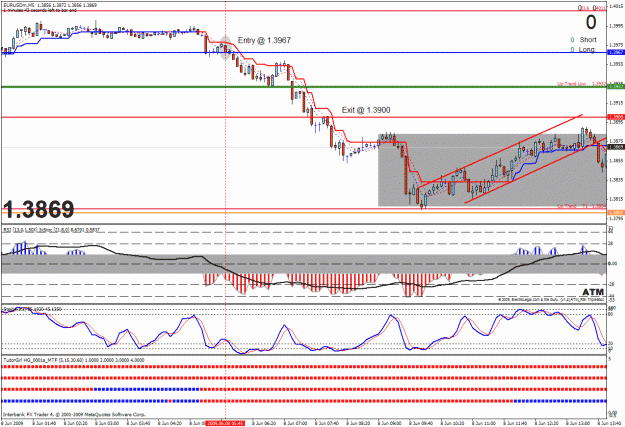Click the stochastic indicator title text
Viewport: 625px width, 427px height.
[32, 309]
